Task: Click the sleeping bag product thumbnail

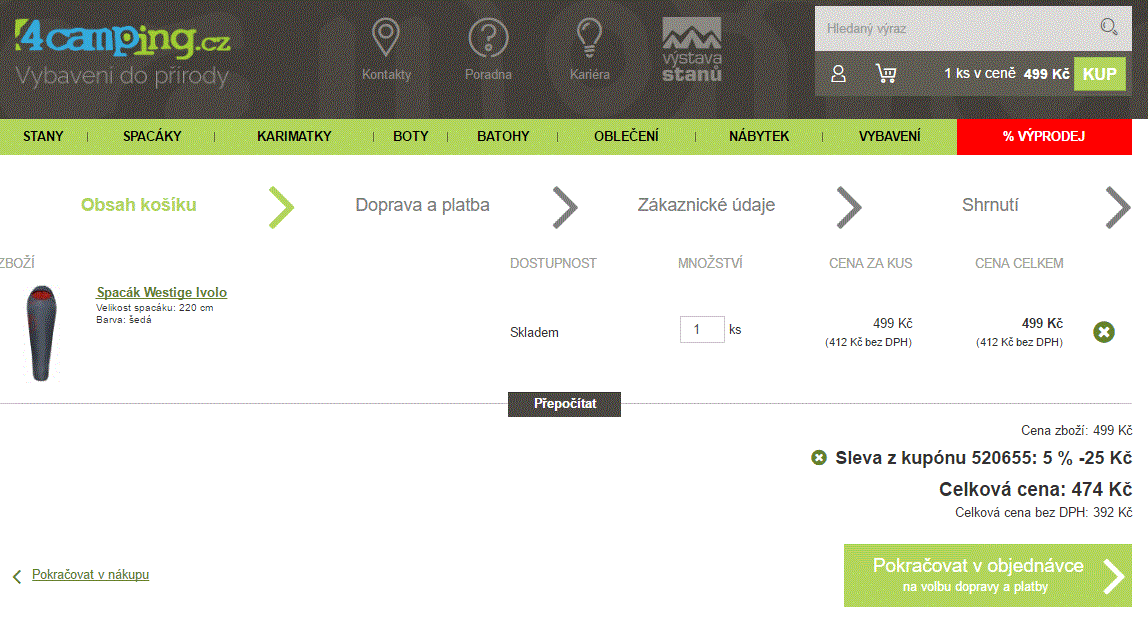Action: point(40,333)
